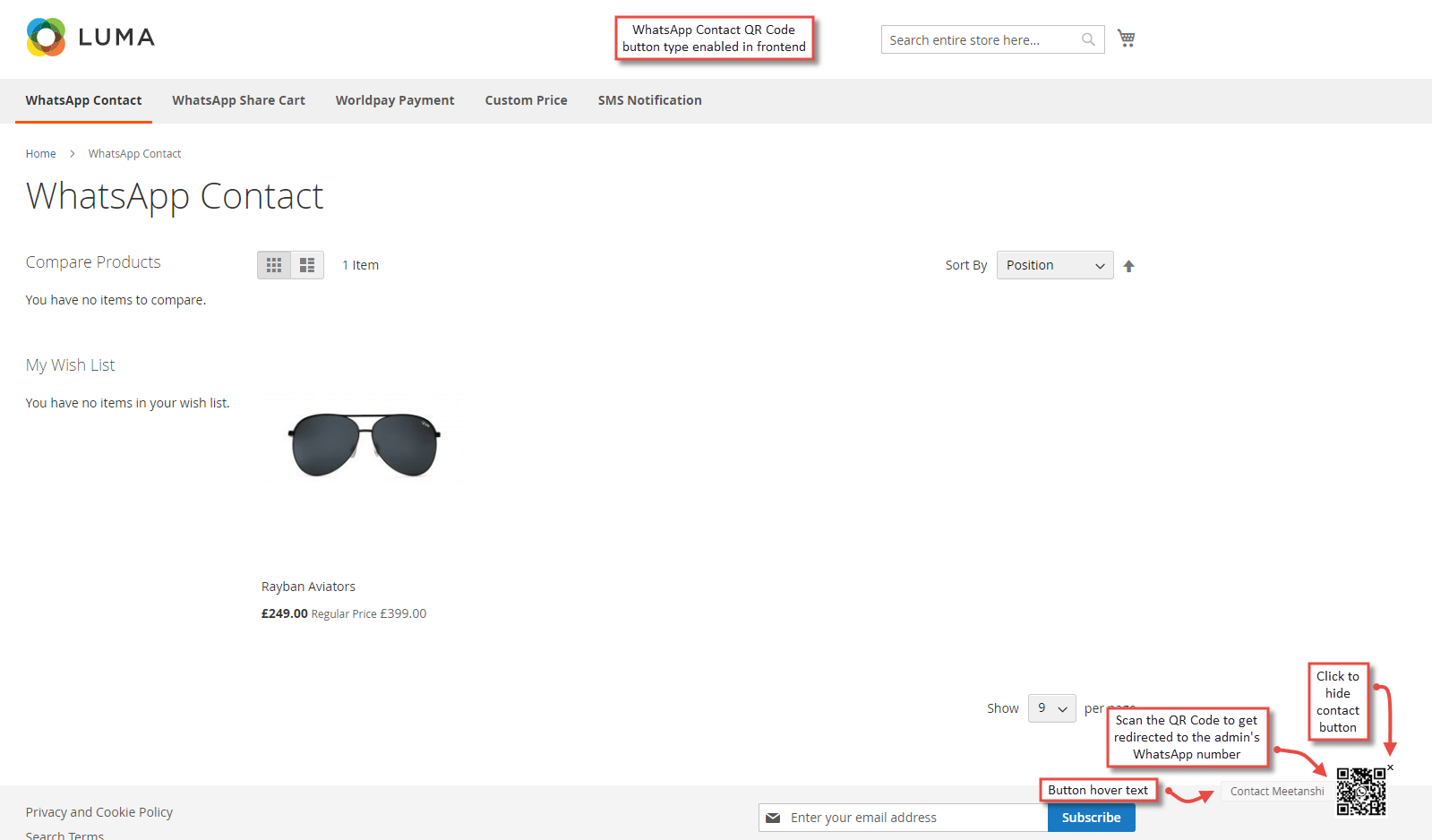The image size is (1432, 840).
Task: Click the Luma logo
Action: tap(90, 38)
